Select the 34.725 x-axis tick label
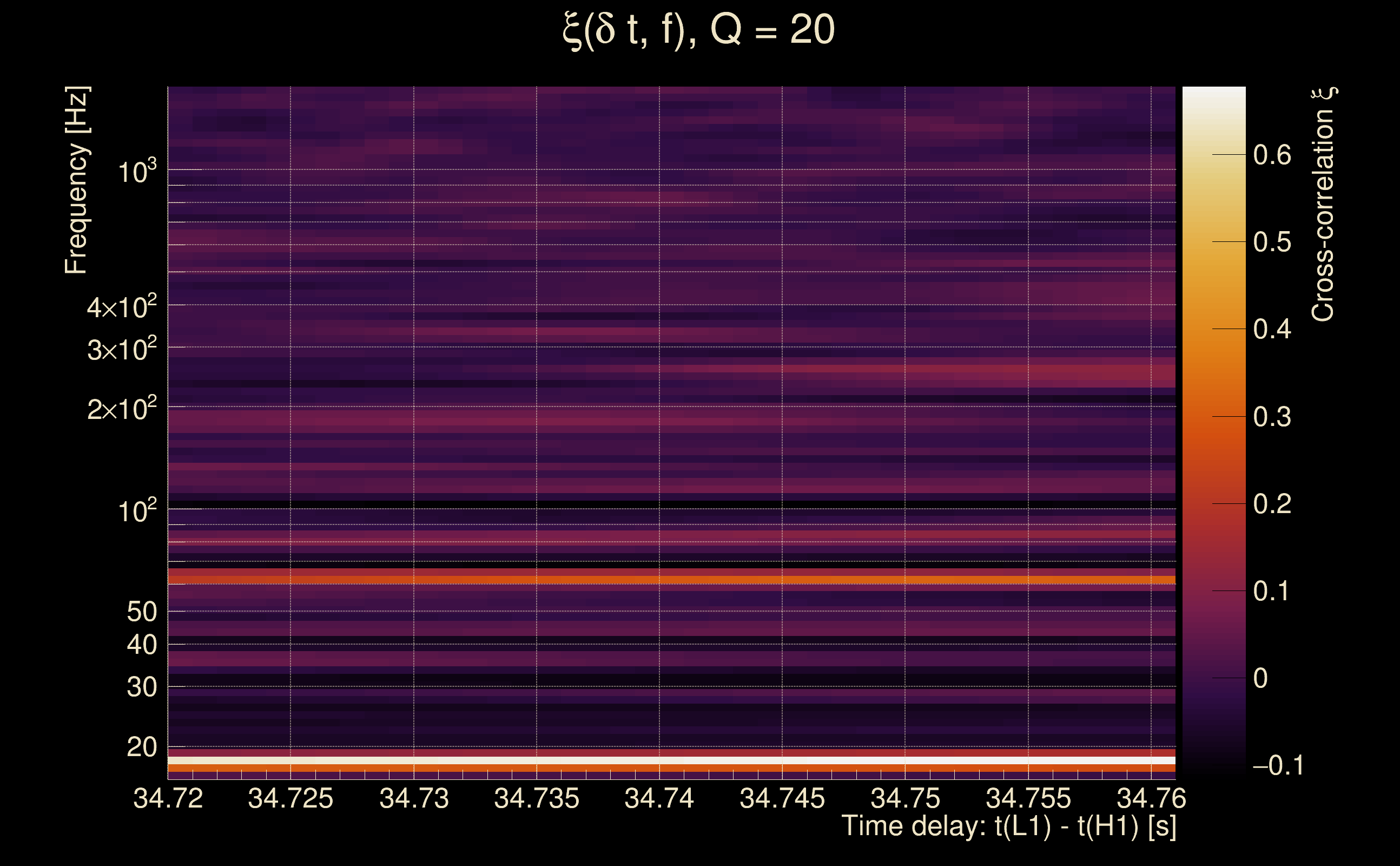Viewport: 1400px width, 866px height. point(290,798)
